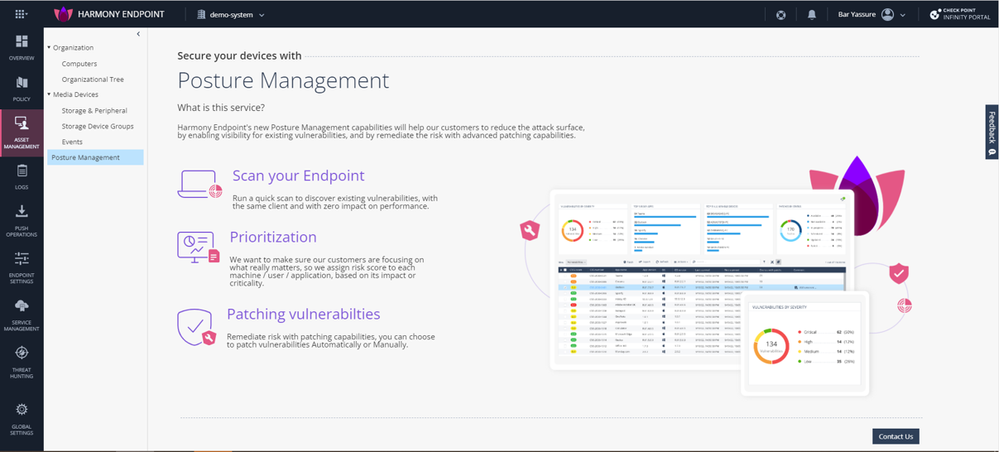The image size is (999, 452).
Task: Collapse the navigation panel with the arrow
Action: (138, 35)
